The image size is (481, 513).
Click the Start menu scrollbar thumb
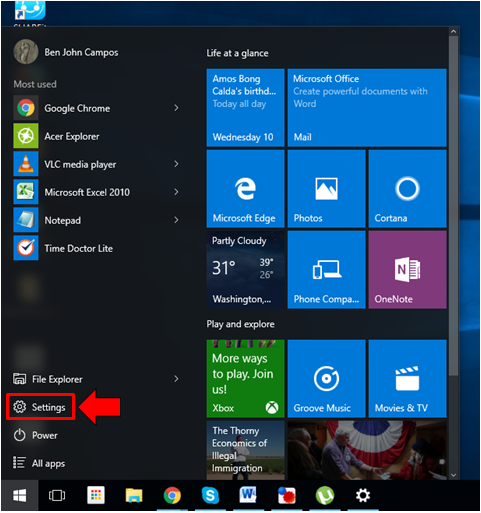[x=453, y=206]
